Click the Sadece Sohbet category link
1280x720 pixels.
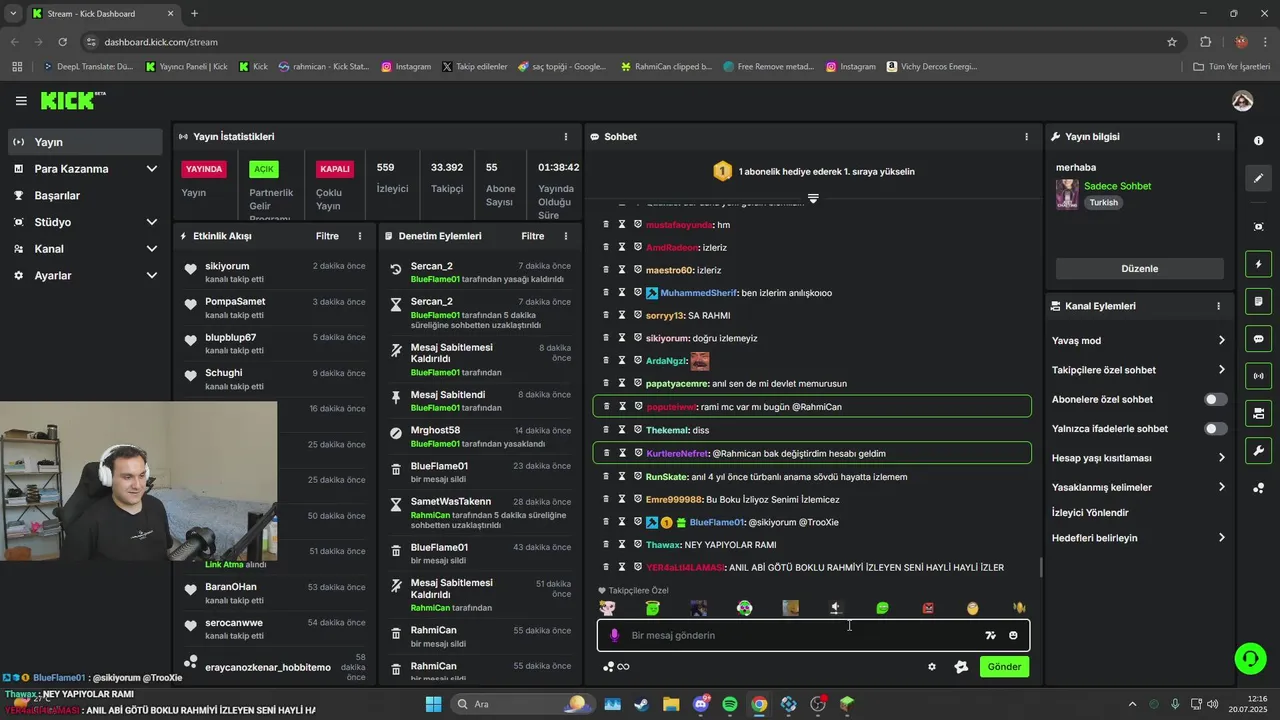click(x=1117, y=186)
